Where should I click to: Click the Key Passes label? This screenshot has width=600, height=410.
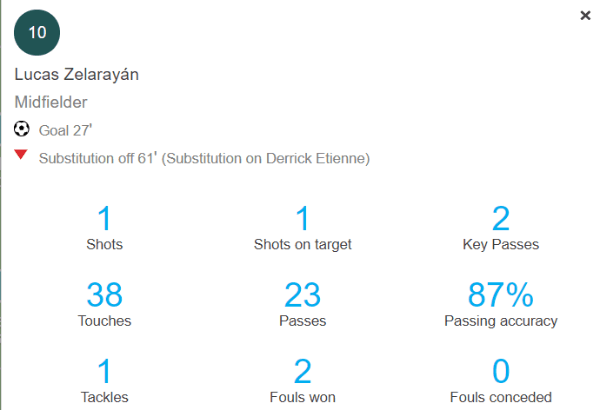[502, 243]
